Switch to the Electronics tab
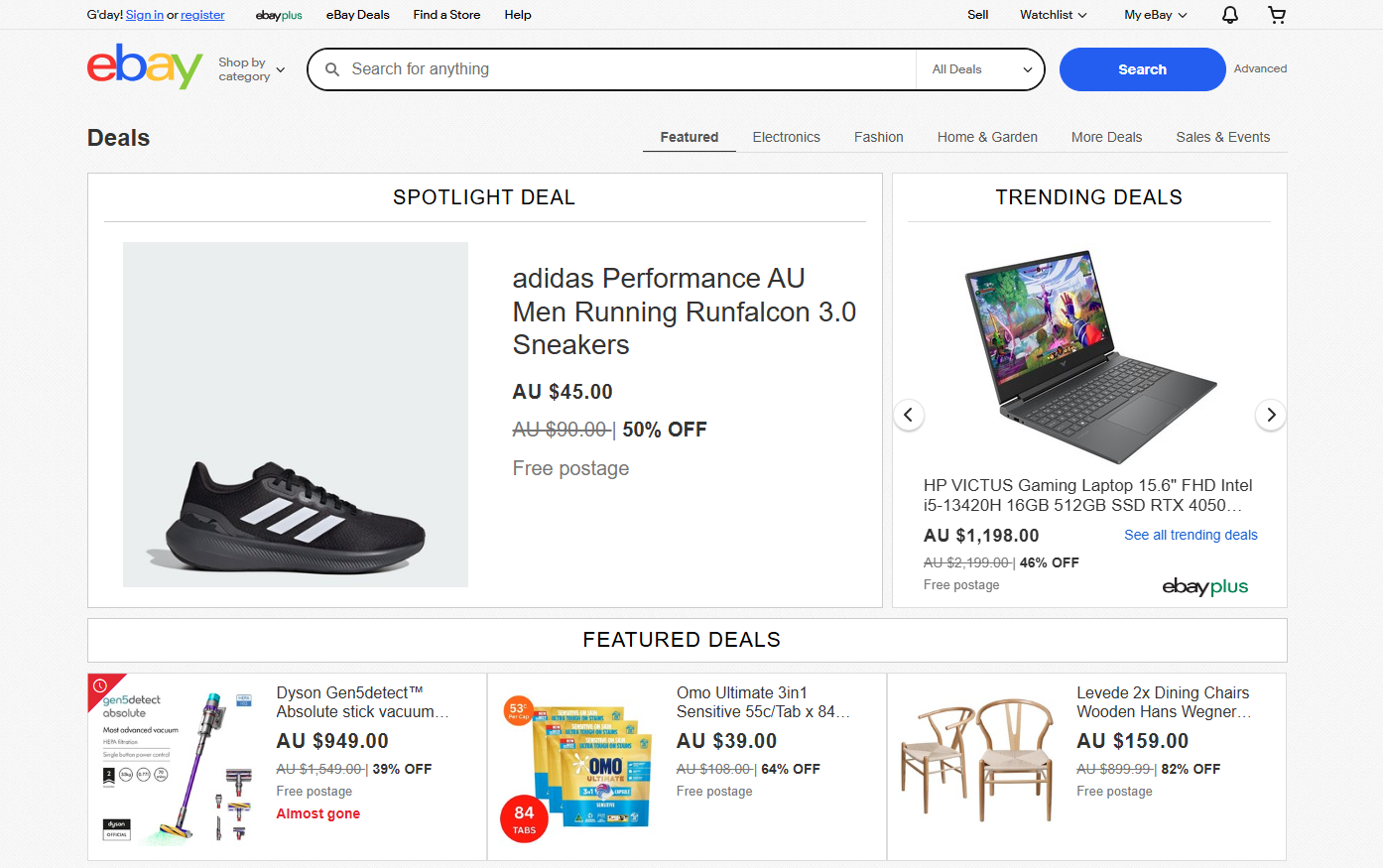Viewport: 1383px width, 868px height. tap(786, 137)
